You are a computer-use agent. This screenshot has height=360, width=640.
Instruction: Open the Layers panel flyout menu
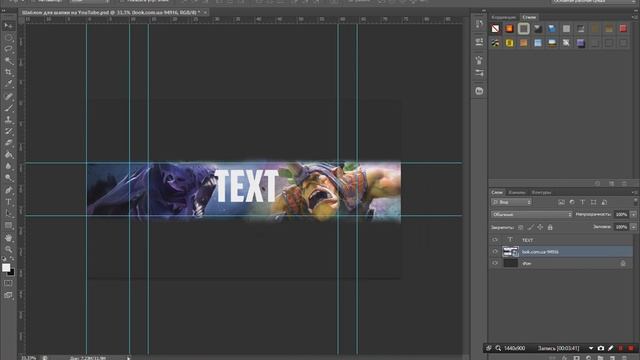(634, 192)
